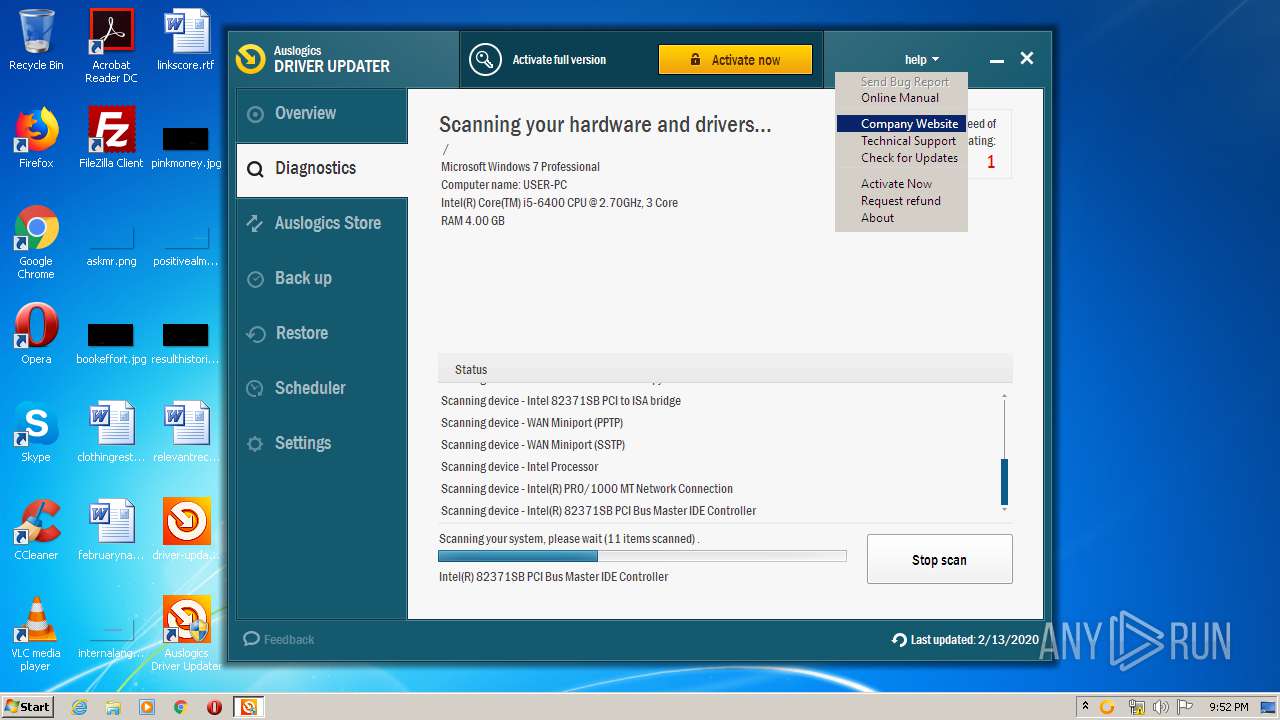This screenshot has width=1280, height=720.
Task: Select the driver-upda installer desktop icon
Action: tap(186, 530)
